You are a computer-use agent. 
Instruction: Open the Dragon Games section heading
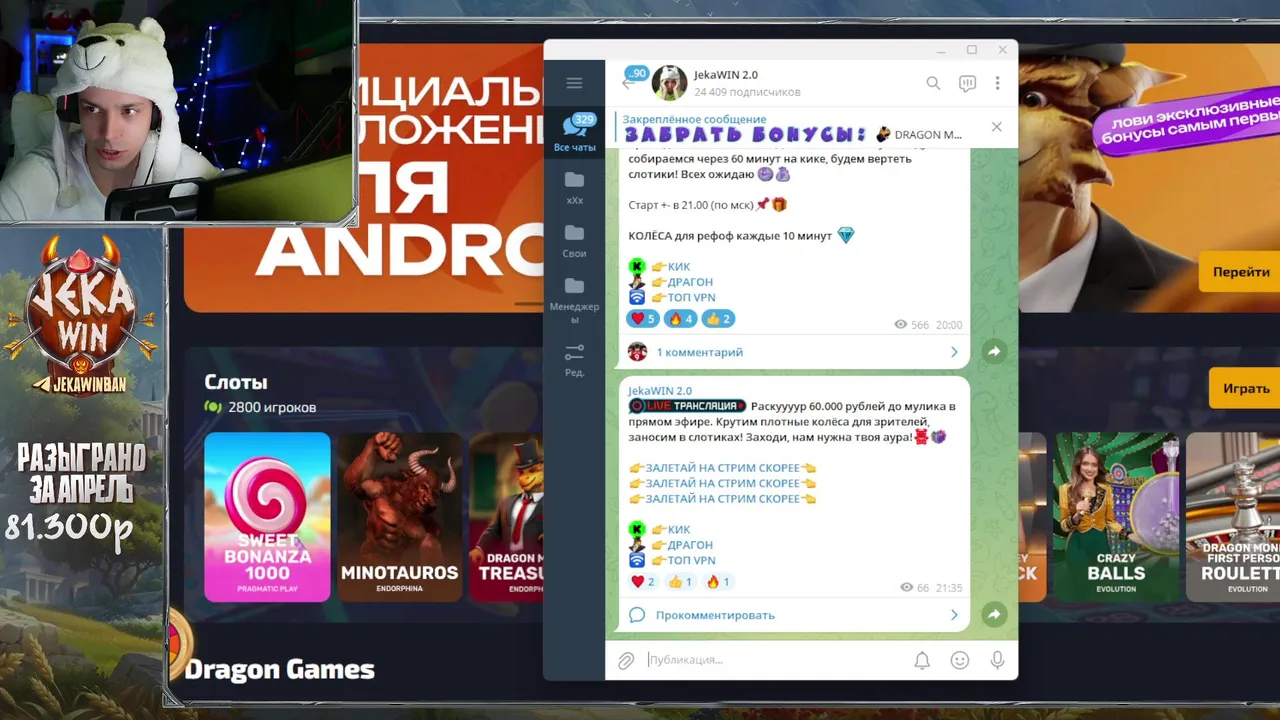[279, 670]
